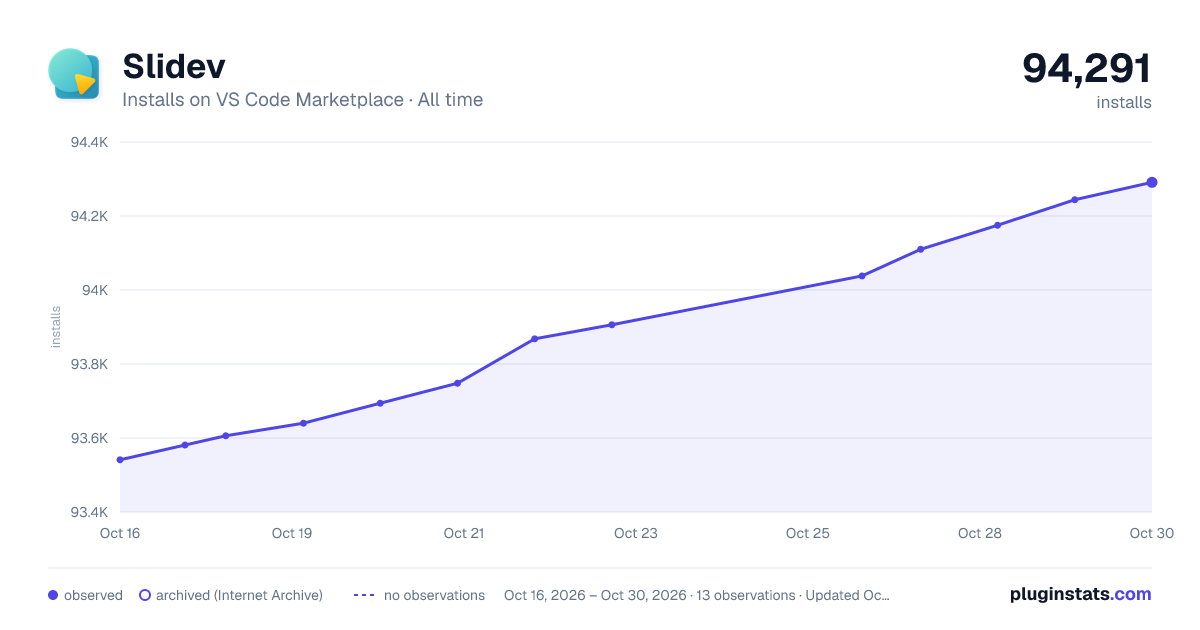Viewport: 1200px width, 630px height.
Task: Click the 94.4K y-axis label
Action: point(89,142)
